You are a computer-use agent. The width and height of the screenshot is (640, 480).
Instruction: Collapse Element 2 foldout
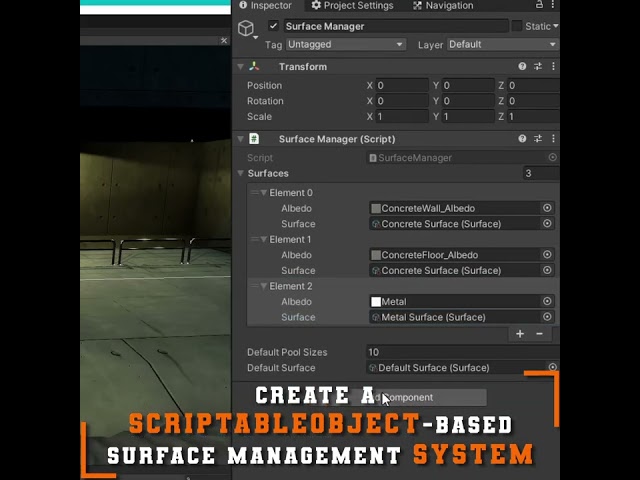264,286
